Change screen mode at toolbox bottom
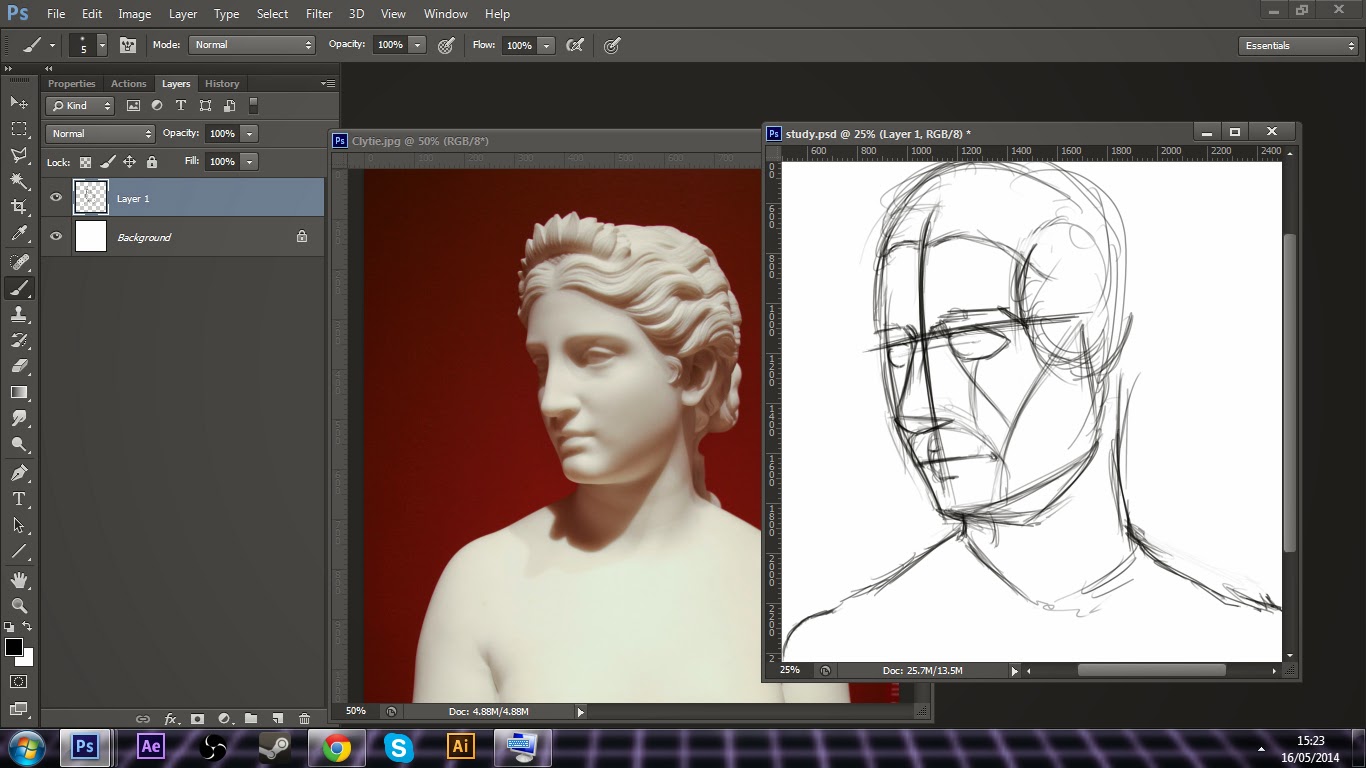1366x768 pixels. pyautogui.click(x=19, y=709)
